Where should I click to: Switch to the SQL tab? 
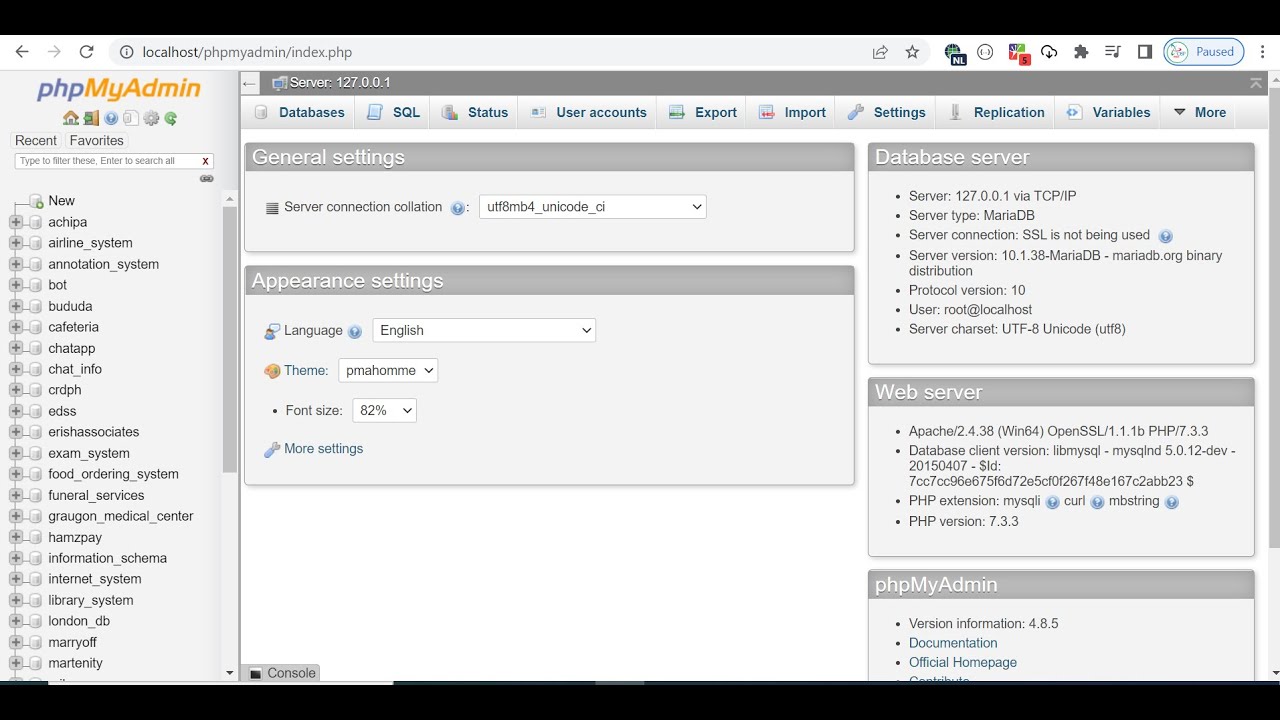point(393,112)
